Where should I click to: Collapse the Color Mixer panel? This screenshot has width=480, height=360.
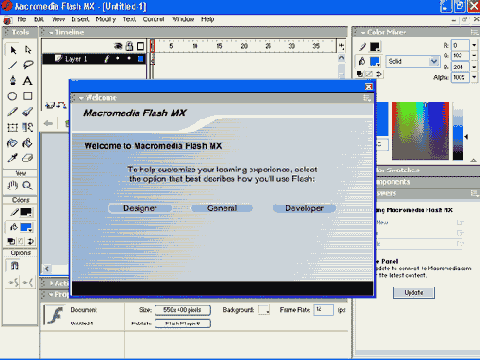(363, 32)
